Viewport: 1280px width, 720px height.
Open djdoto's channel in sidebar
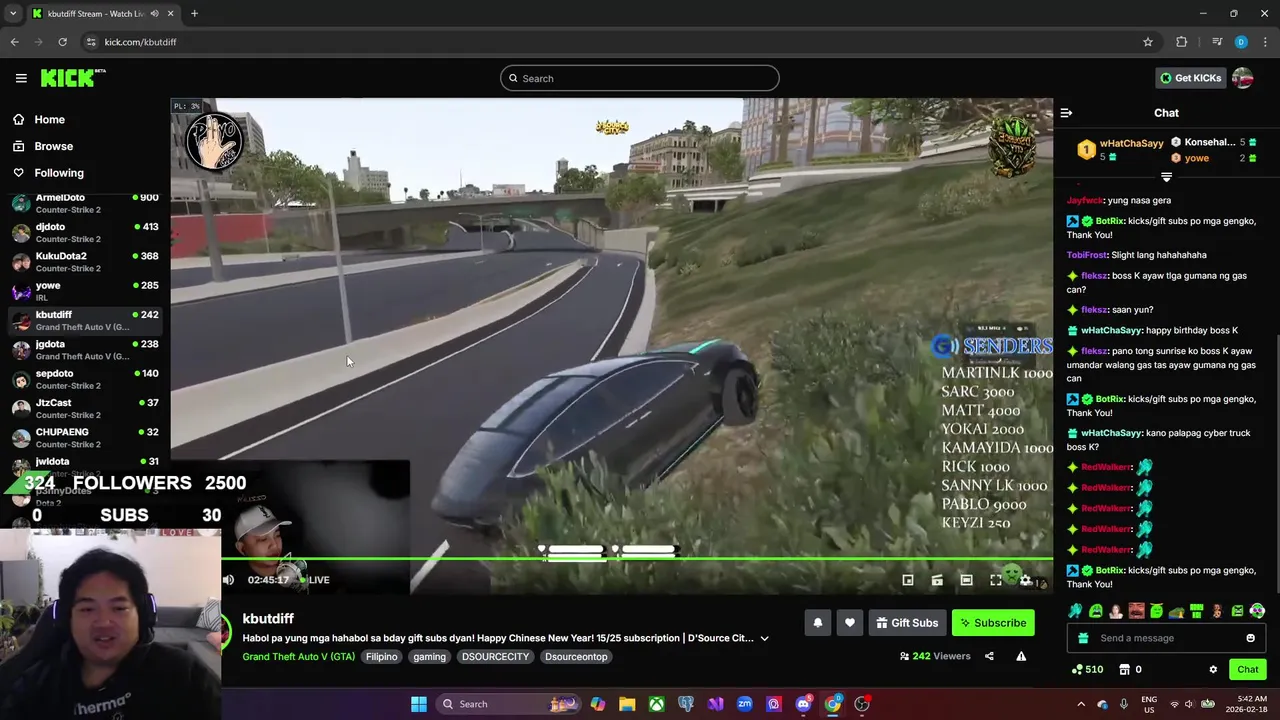point(85,232)
